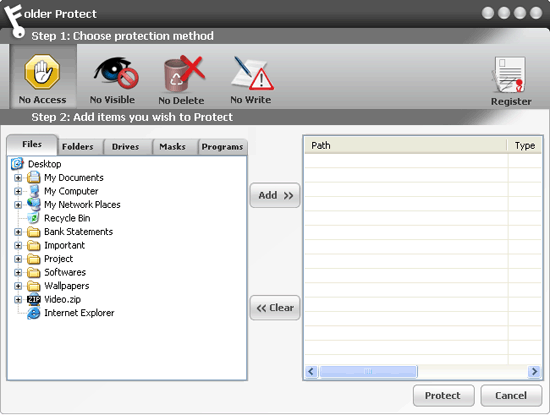The height and width of the screenshot is (415, 550).
Task: Select the Softwares label
Action: pos(65,272)
